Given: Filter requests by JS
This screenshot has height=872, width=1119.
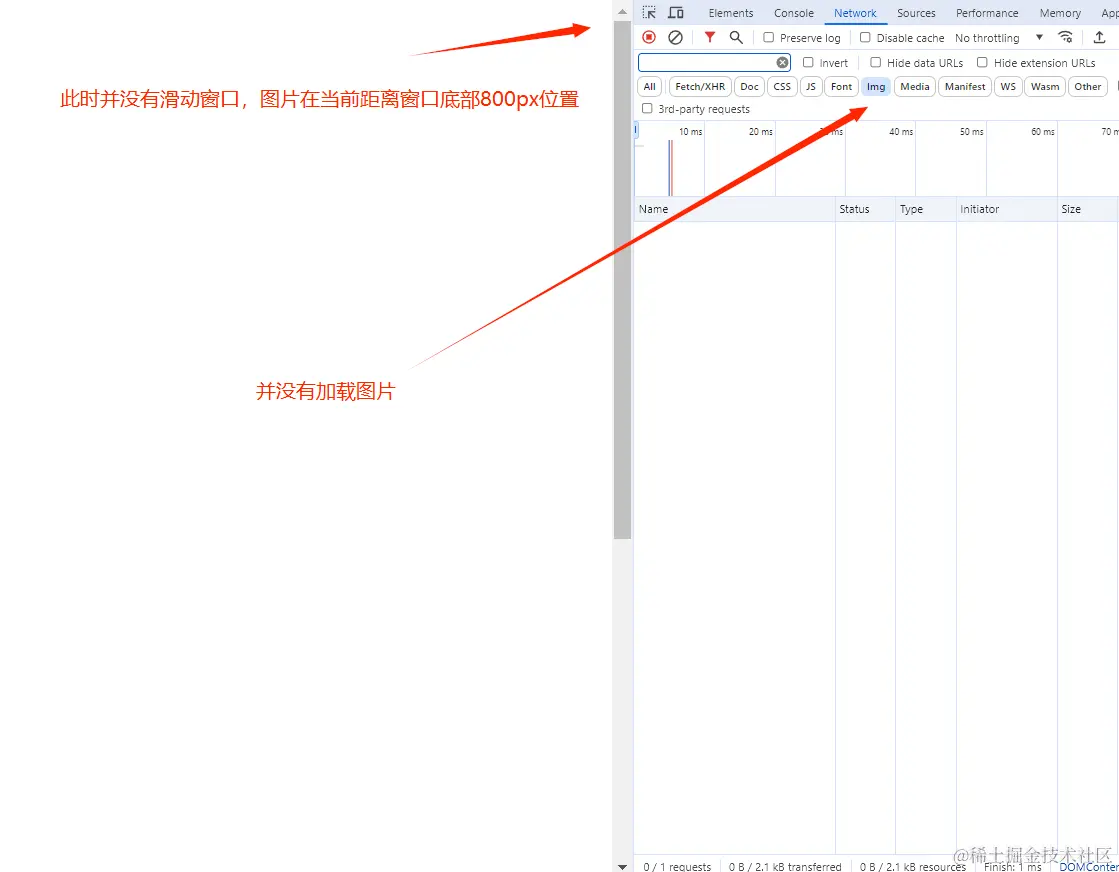Looking at the screenshot, I should pos(811,86).
